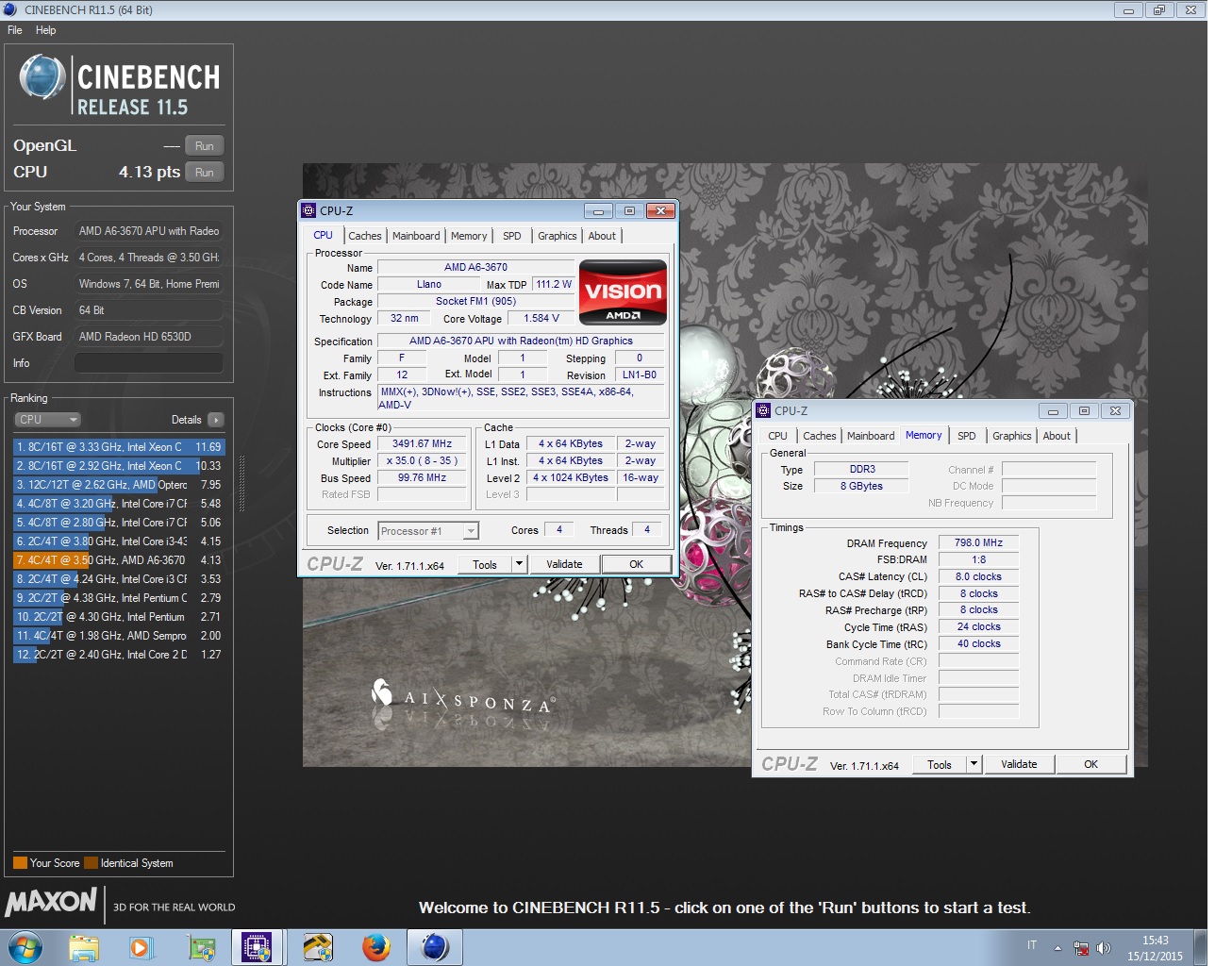Select the Cinebench taskbar icon
Image resolution: width=1232 pixels, height=966 pixels.
click(435, 947)
